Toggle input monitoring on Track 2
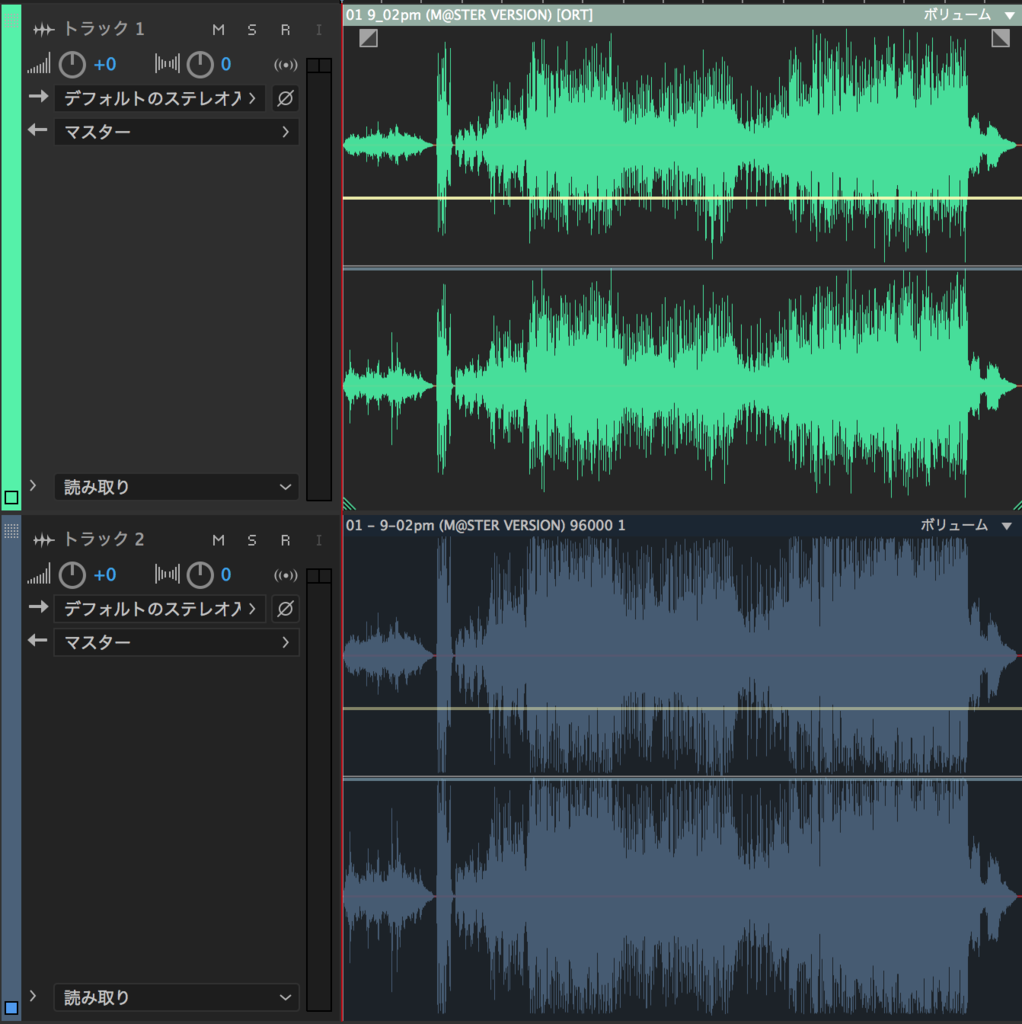 (x=319, y=540)
